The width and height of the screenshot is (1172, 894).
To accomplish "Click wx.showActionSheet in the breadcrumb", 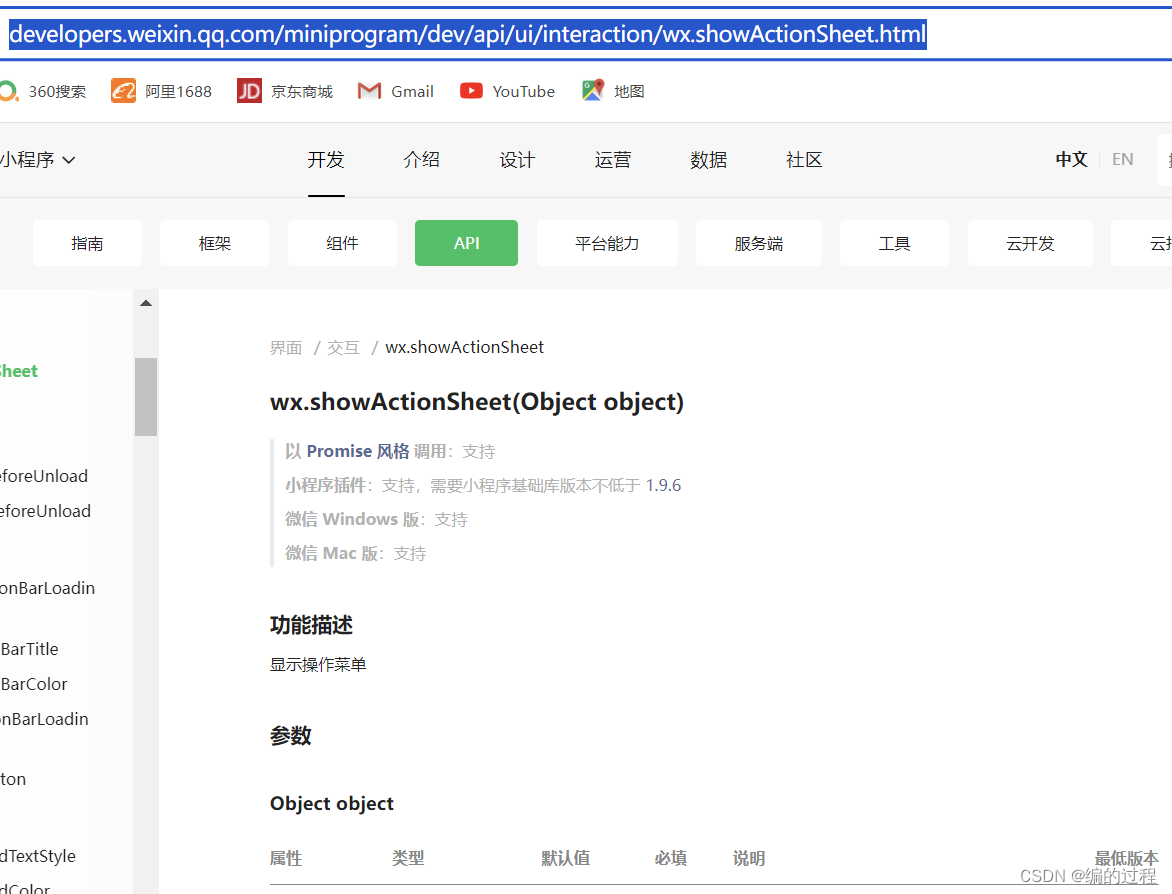I will [464, 348].
